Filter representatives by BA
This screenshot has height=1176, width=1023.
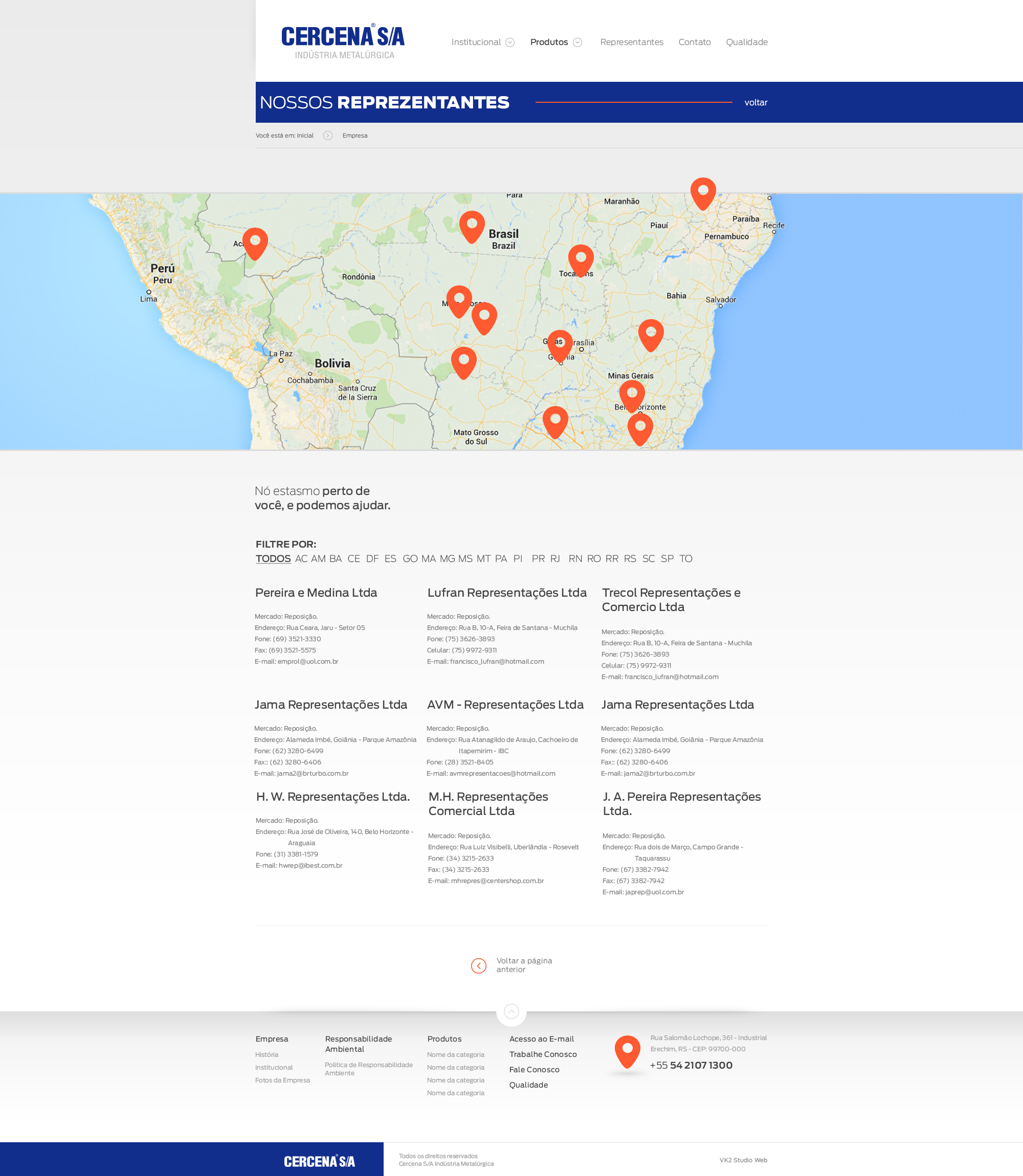click(x=336, y=559)
